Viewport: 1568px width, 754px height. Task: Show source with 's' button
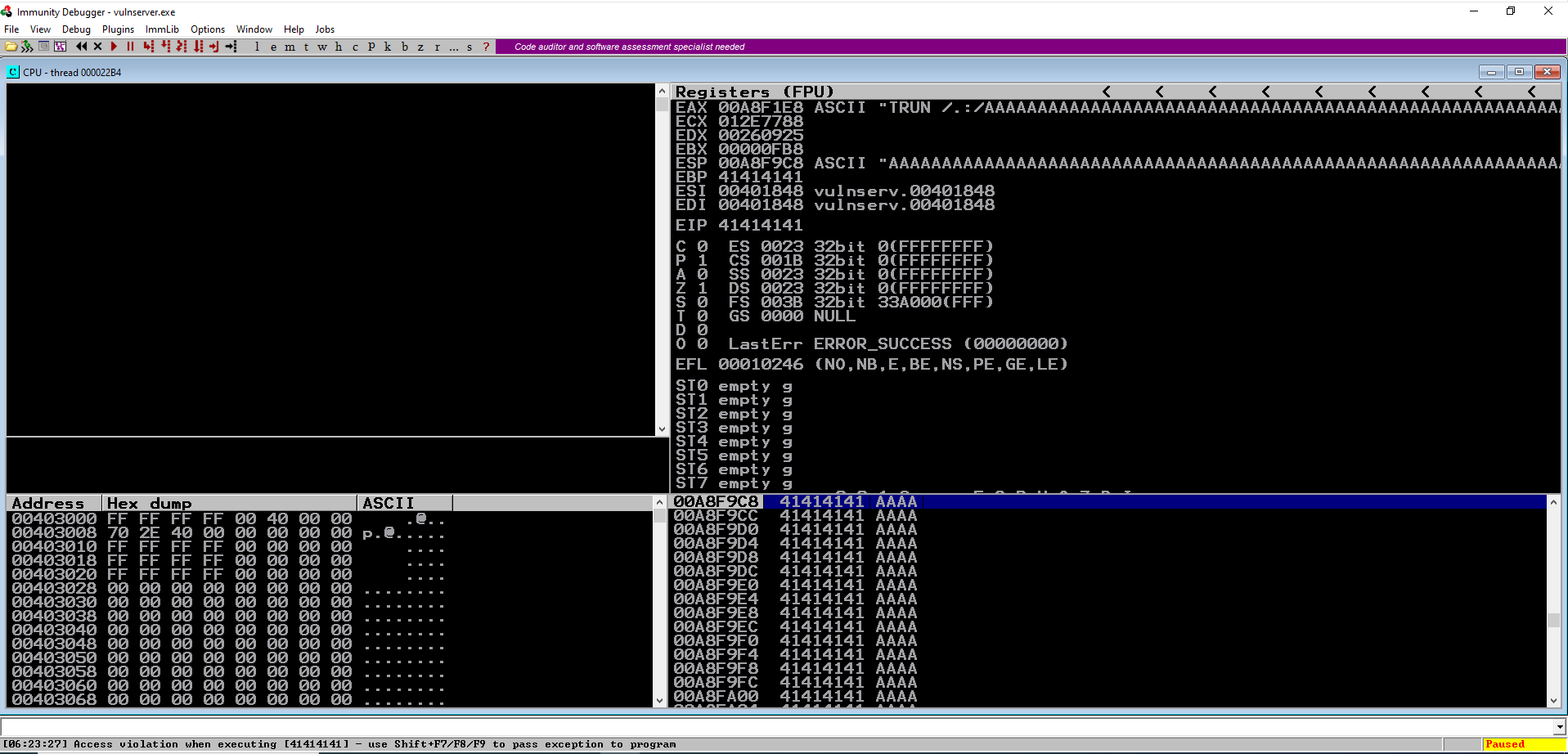(470, 47)
